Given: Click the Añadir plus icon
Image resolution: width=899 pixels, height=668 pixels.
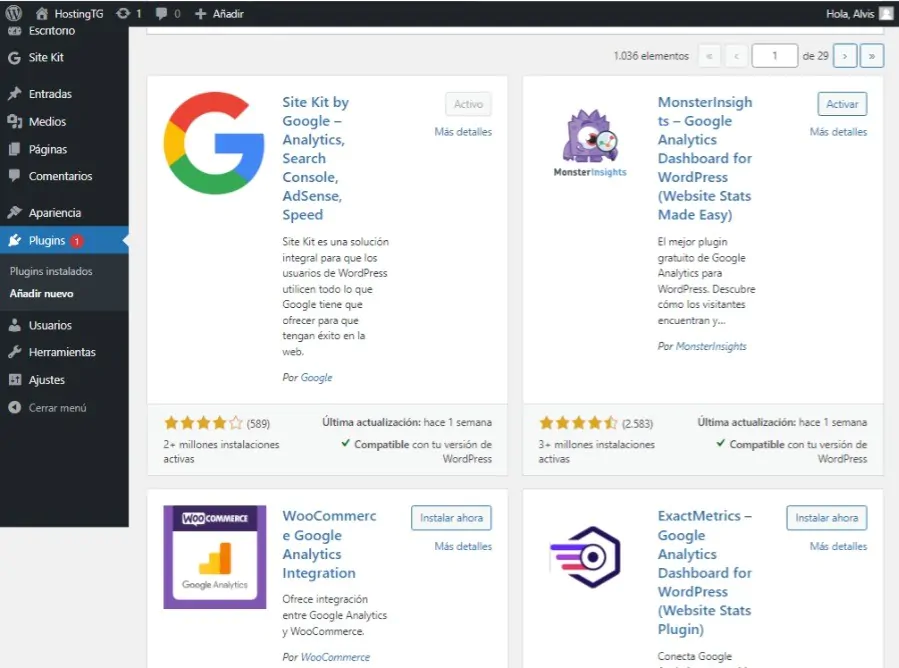Looking at the screenshot, I should (200, 13).
